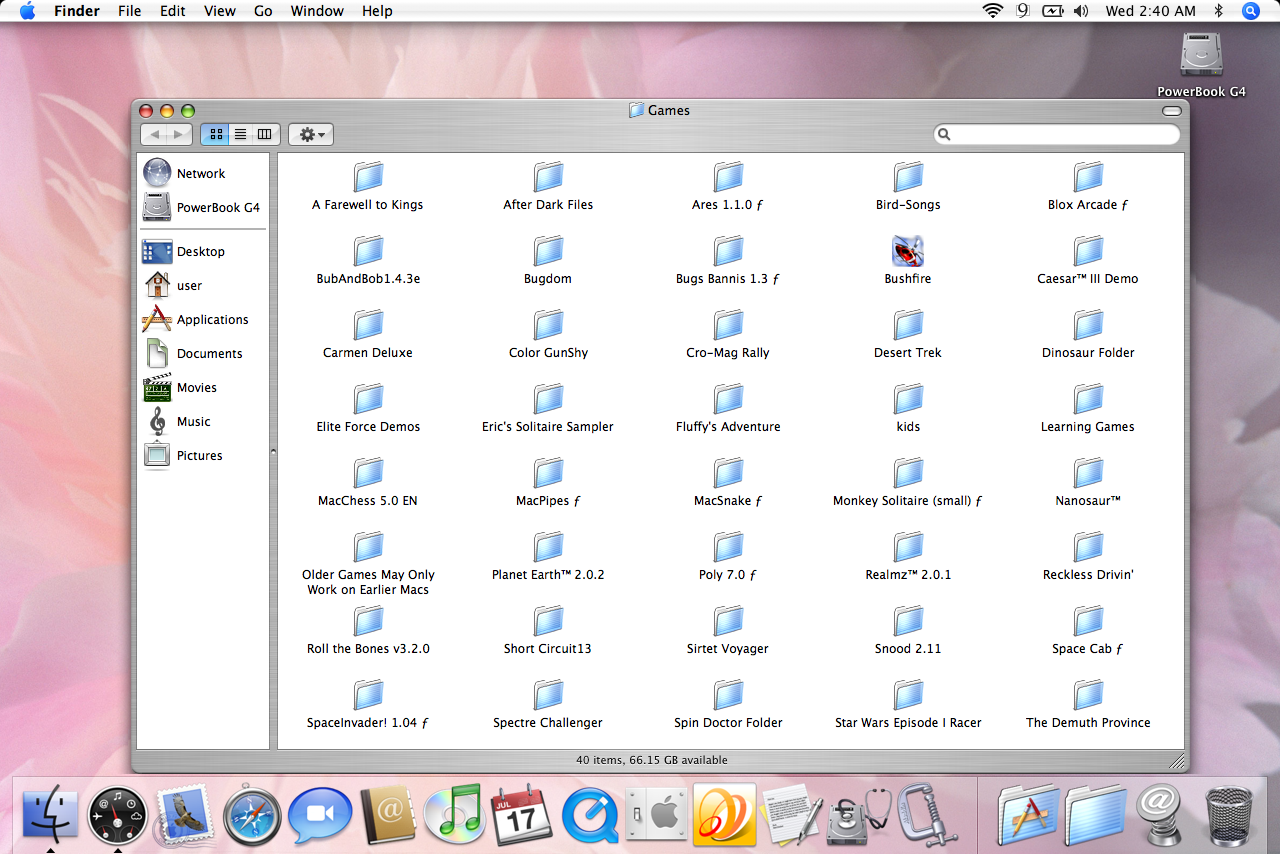The height and width of the screenshot is (854, 1280).
Task: Open the Apple menu
Action: [x=27, y=11]
